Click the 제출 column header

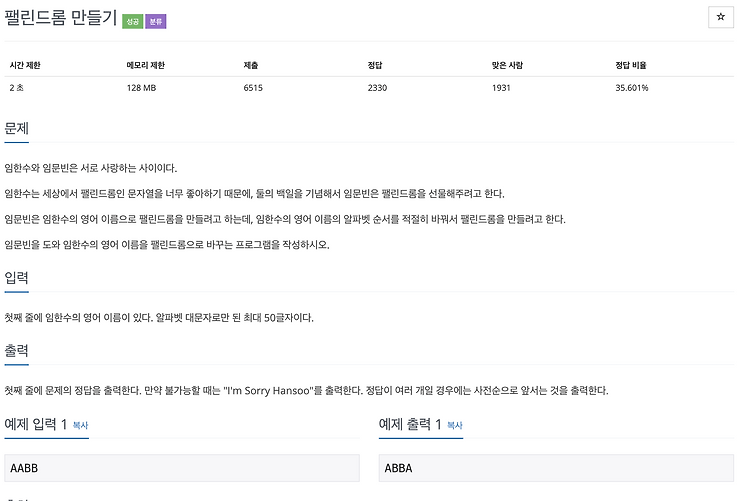(251, 65)
